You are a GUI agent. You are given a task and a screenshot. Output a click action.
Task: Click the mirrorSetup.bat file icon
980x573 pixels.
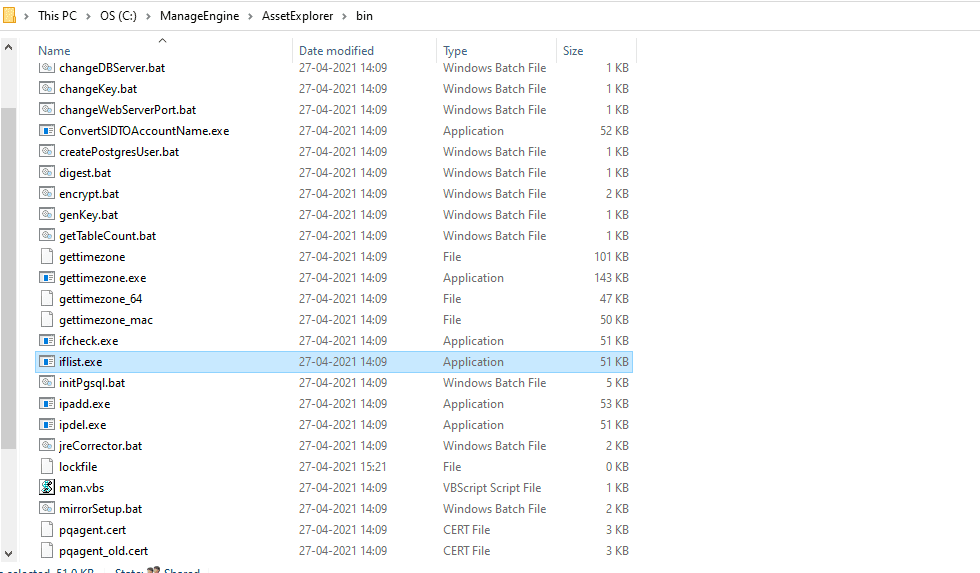[47, 509]
